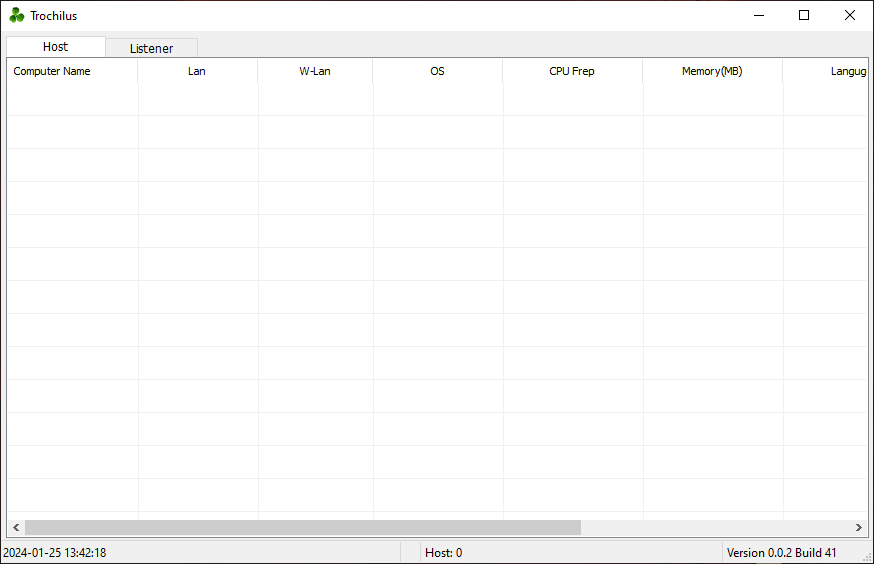Screen dimensions: 874x564
Task: Click the Version 0.0.2 Build 41 text
Action: pos(782,553)
